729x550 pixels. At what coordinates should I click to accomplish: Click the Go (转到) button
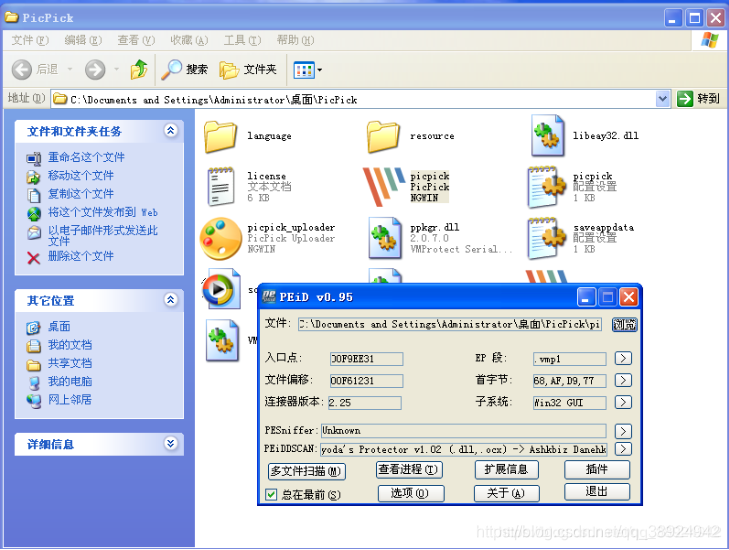point(698,99)
